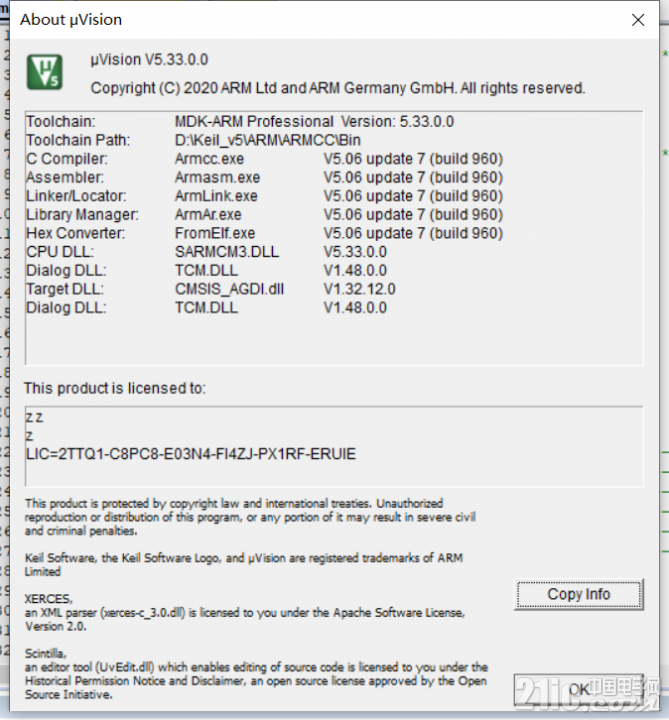Click the About µVision title bar text
Image resolution: width=669 pixels, height=720 pixels.
(71, 20)
